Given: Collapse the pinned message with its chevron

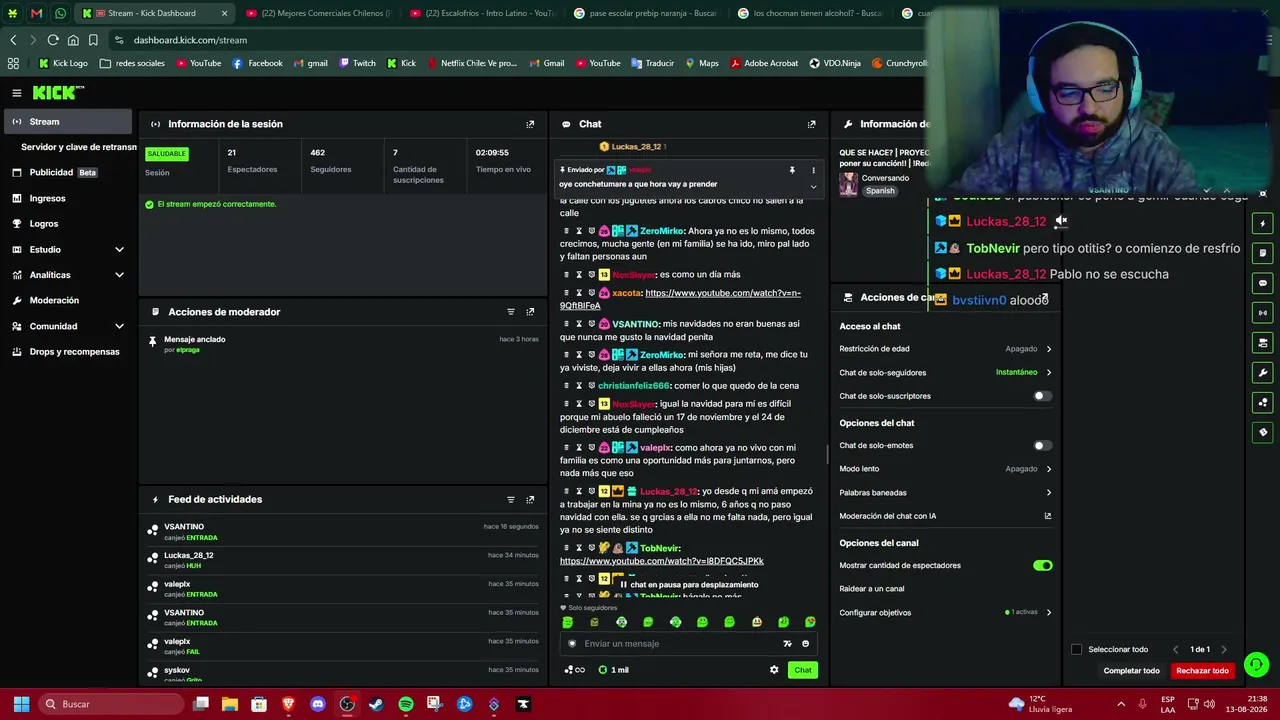Looking at the screenshot, I should coord(813,186).
